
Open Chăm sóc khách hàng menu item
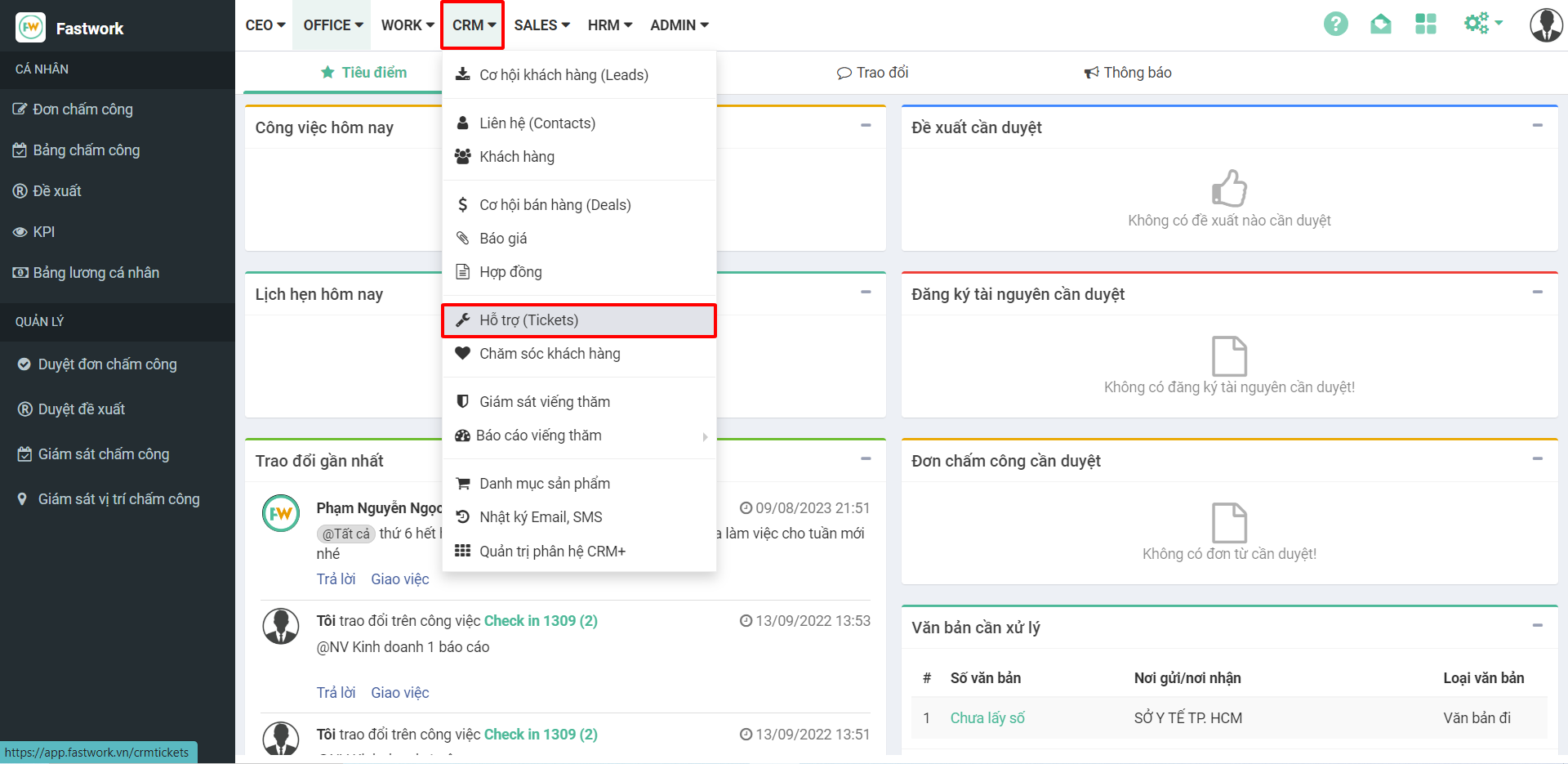pos(549,354)
